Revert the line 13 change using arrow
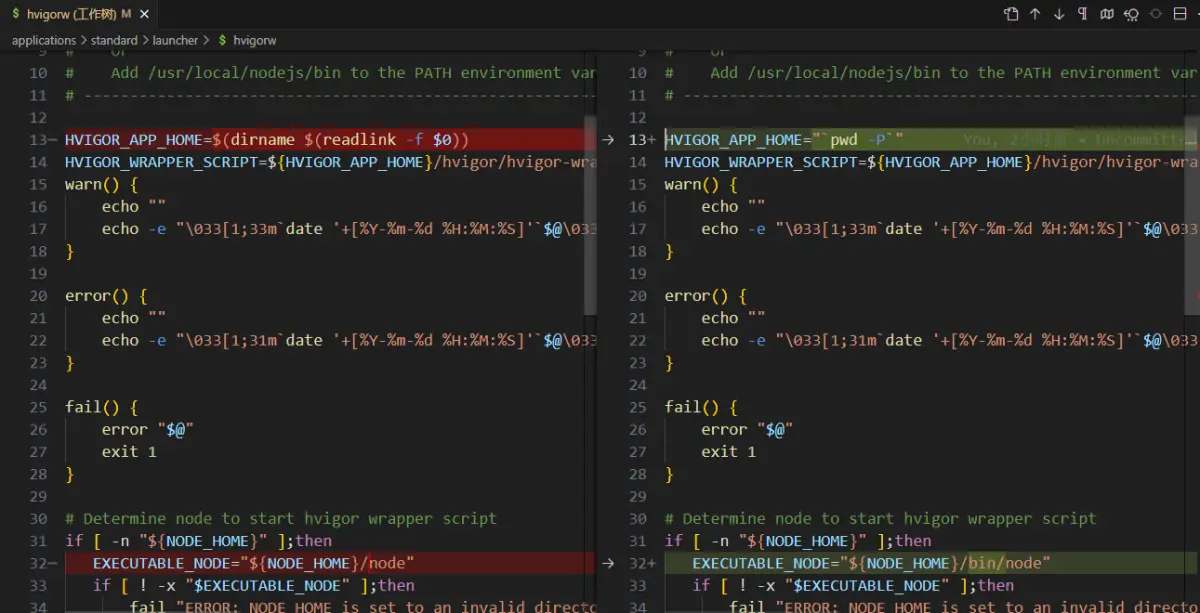This screenshot has width=1200, height=613. click(x=609, y=140)
